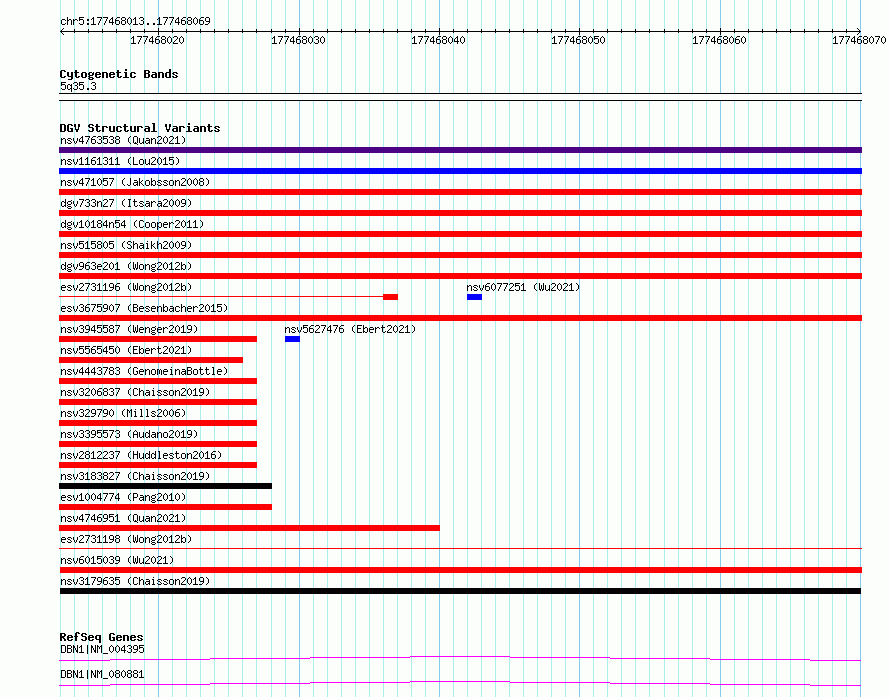Image resolution: width=890 pixels, height=697 pixels.
Task: Click ruler position 177468040
Action: point(438,40)
